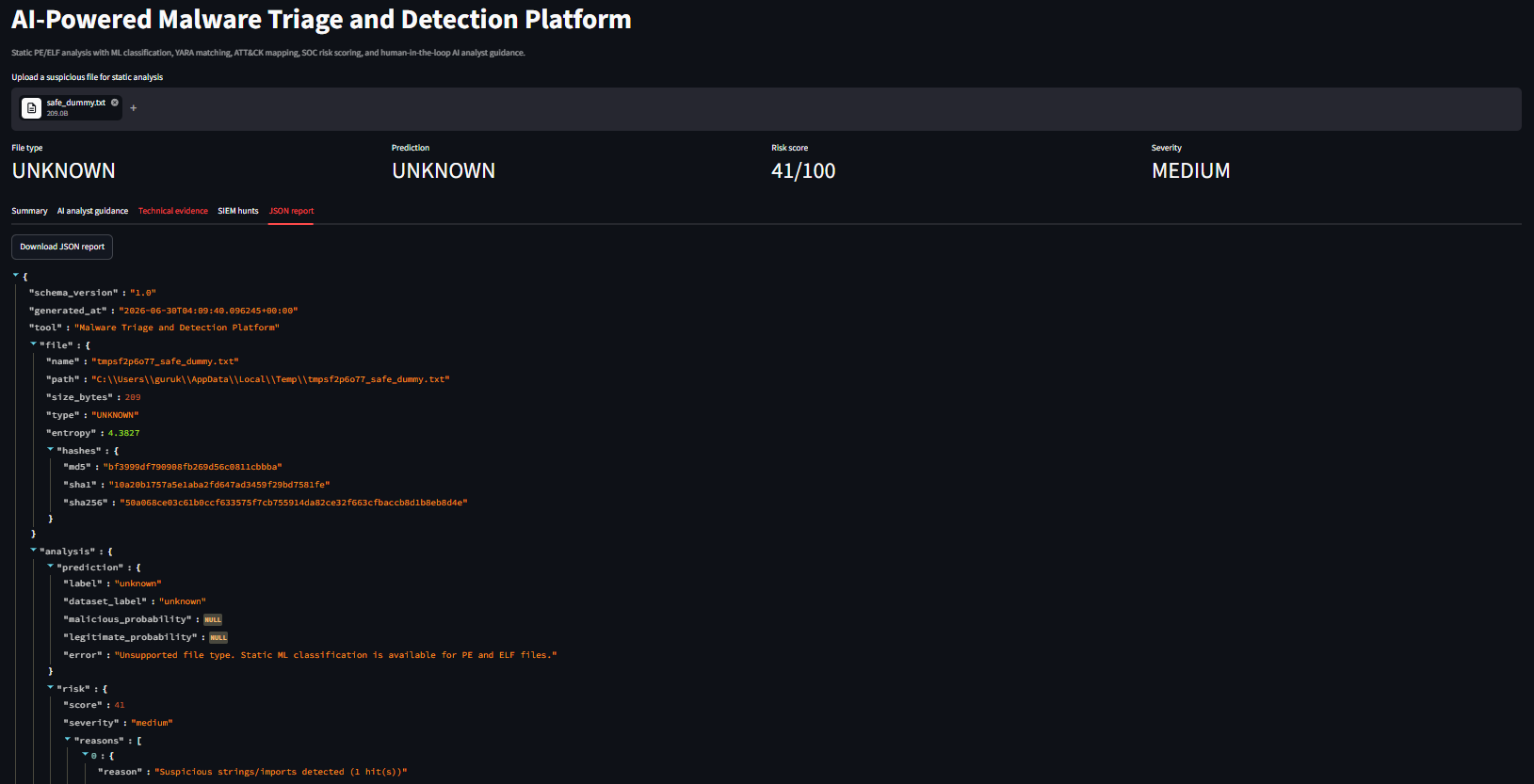Image resolution: width=1534 pixels, height=784 pixels.
Task: Click the plus icon to add another file
Action: [x=134, y=108]
